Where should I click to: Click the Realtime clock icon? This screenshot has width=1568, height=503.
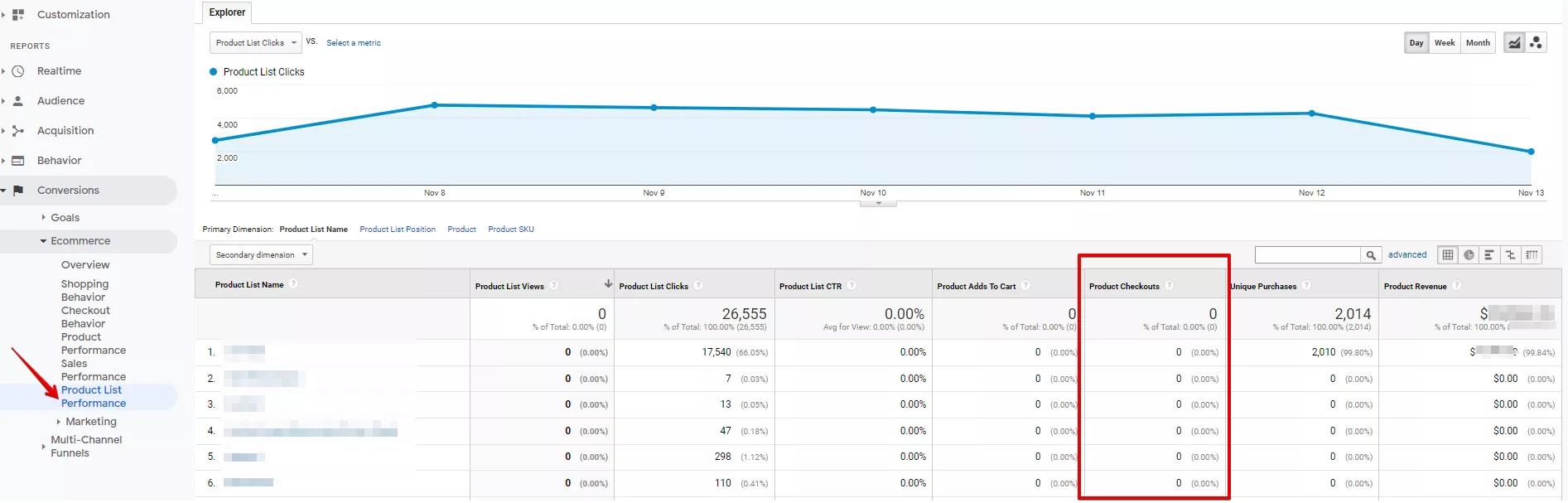[x=18, y=71]
